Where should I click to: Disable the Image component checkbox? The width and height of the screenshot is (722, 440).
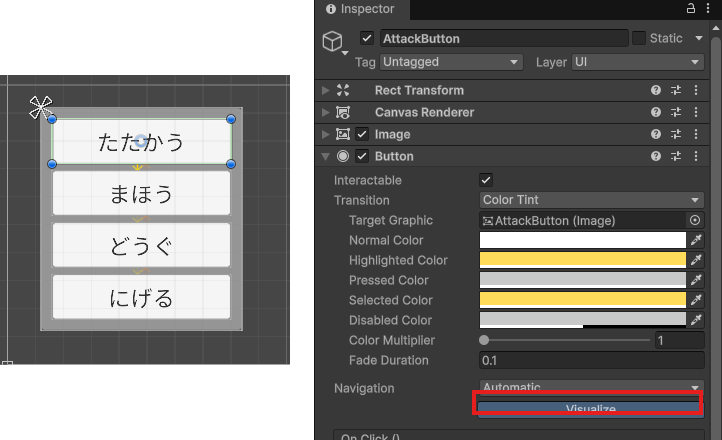(x=362, y=134)
